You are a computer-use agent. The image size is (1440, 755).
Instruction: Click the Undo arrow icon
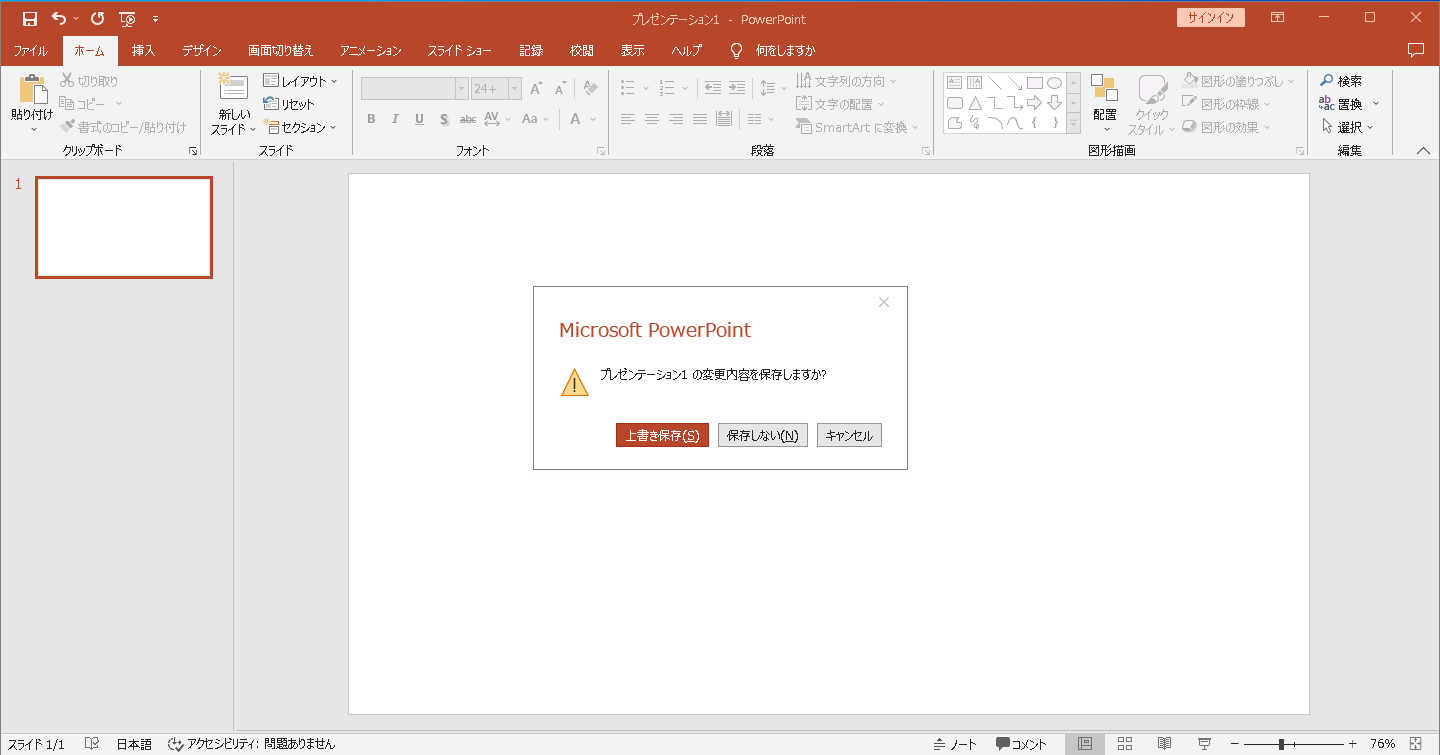(59, 19)
